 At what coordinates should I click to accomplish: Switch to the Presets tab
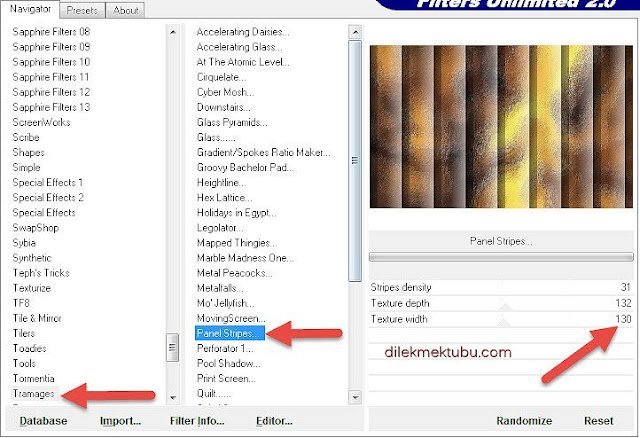[81, 11]
